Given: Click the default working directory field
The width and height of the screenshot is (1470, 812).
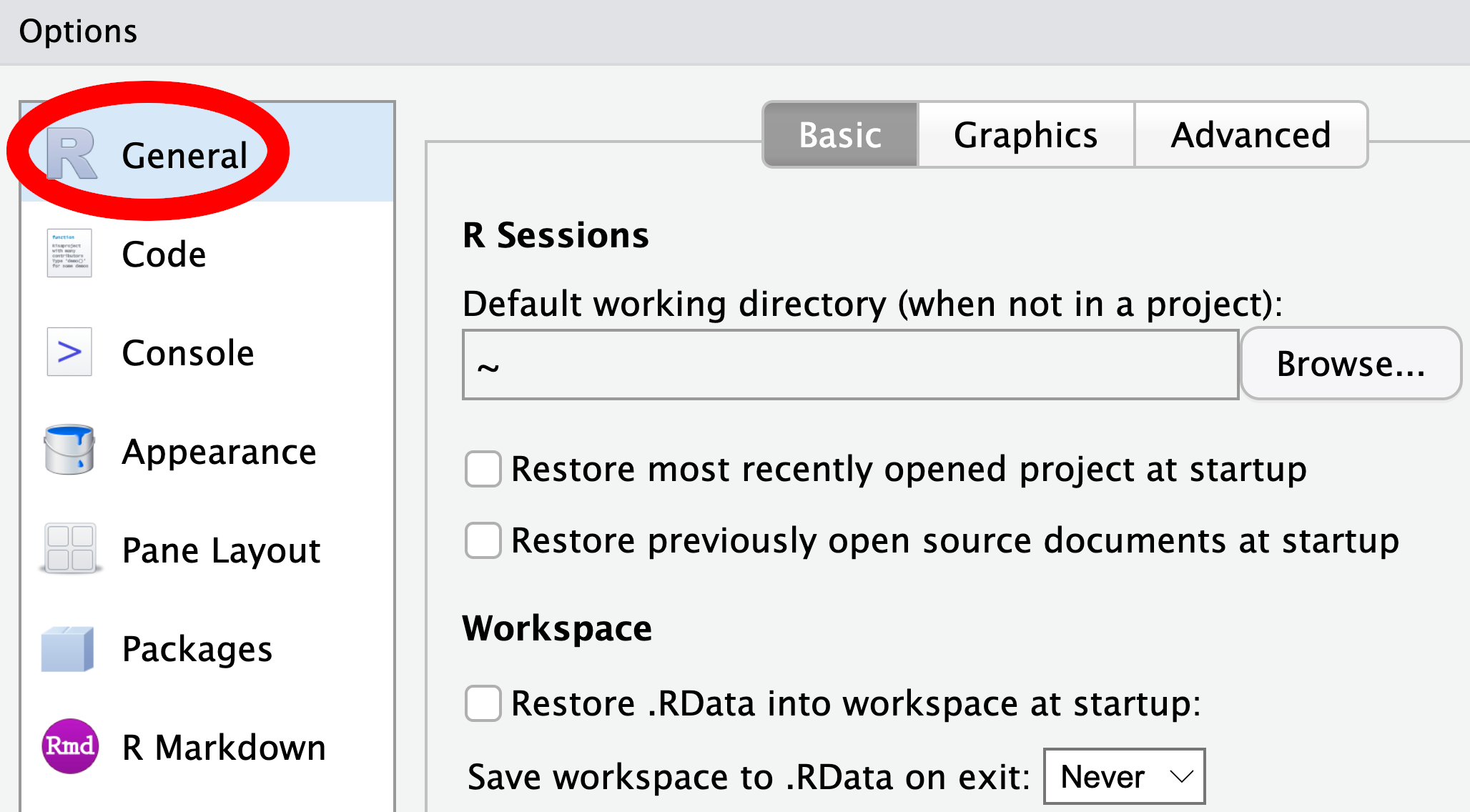Looking at the screenshot, I should tap(850, 365).
